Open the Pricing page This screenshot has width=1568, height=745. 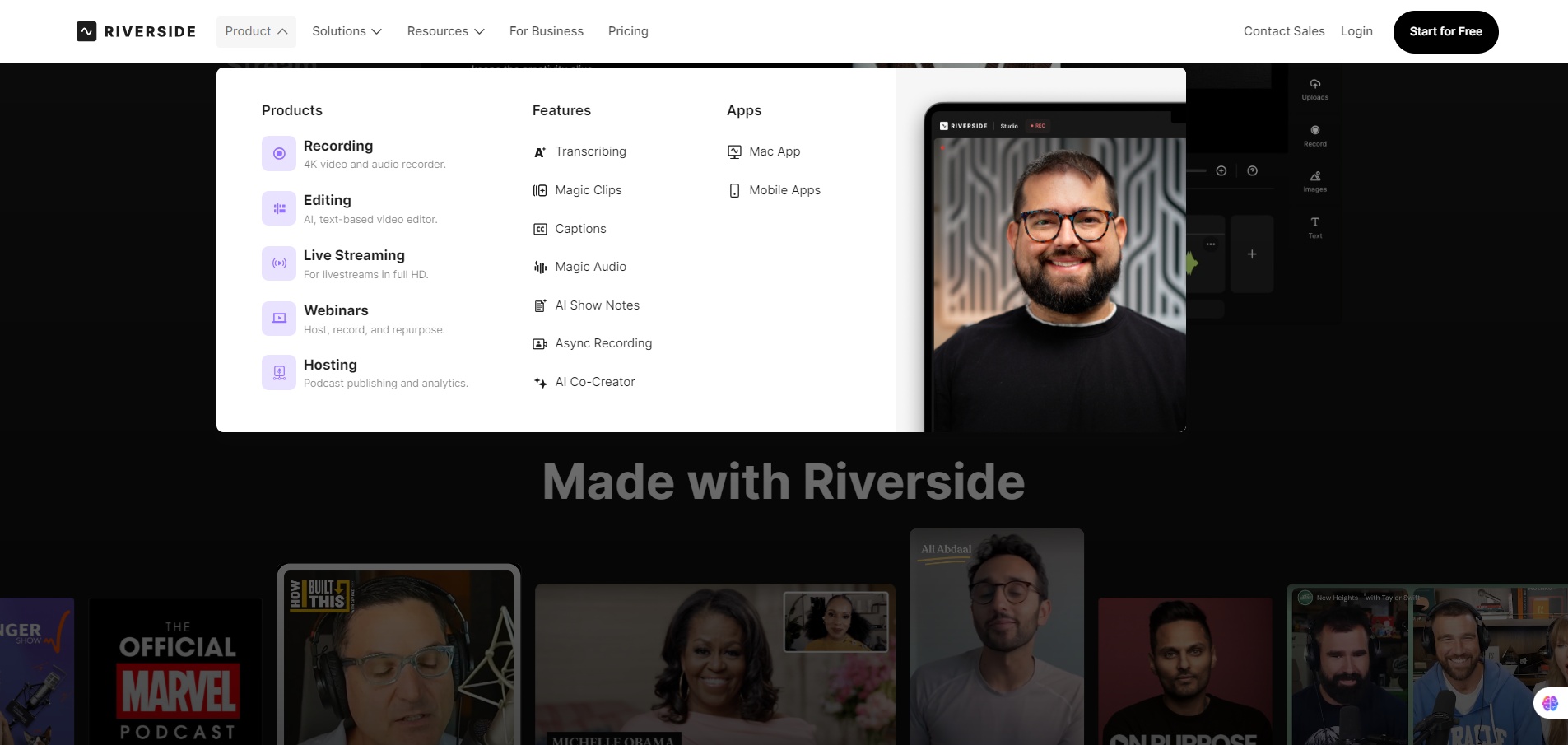628,31
